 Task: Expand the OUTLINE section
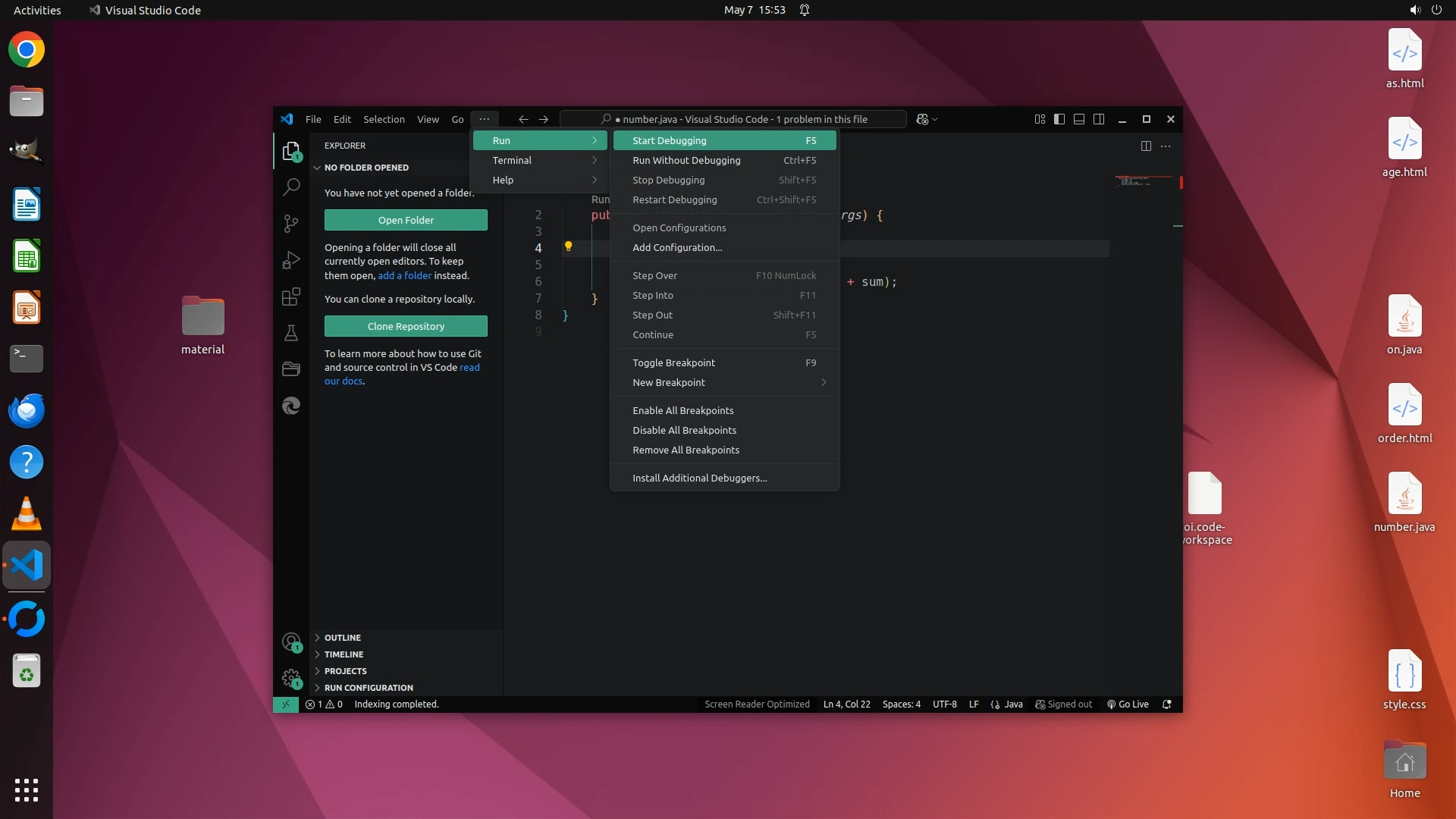click(x=343, y=638)
